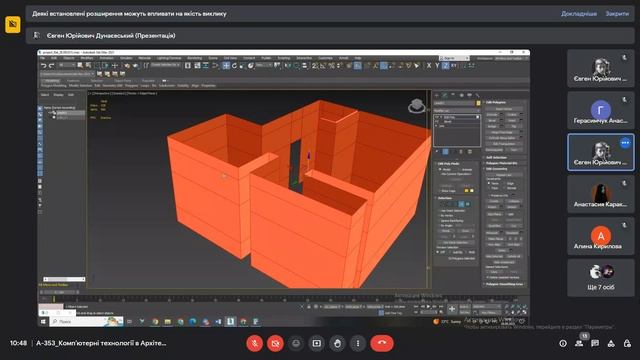
Task: Dismiss the banner with 'Закрити'
Action: pos(617,13)
